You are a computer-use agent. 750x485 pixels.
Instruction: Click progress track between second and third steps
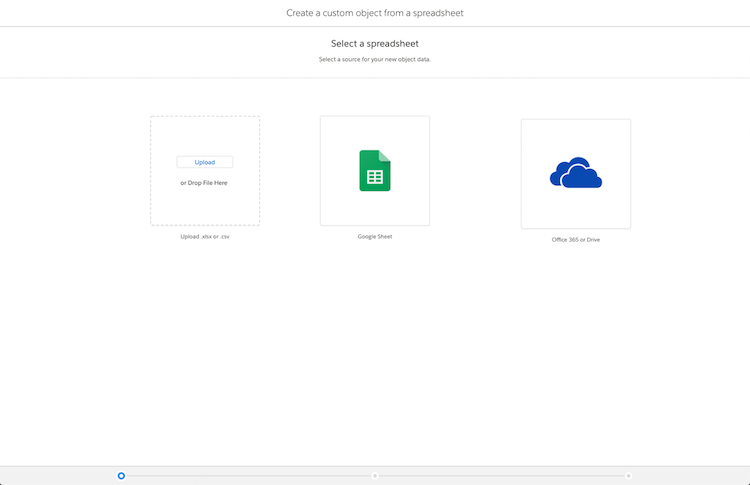500,476
